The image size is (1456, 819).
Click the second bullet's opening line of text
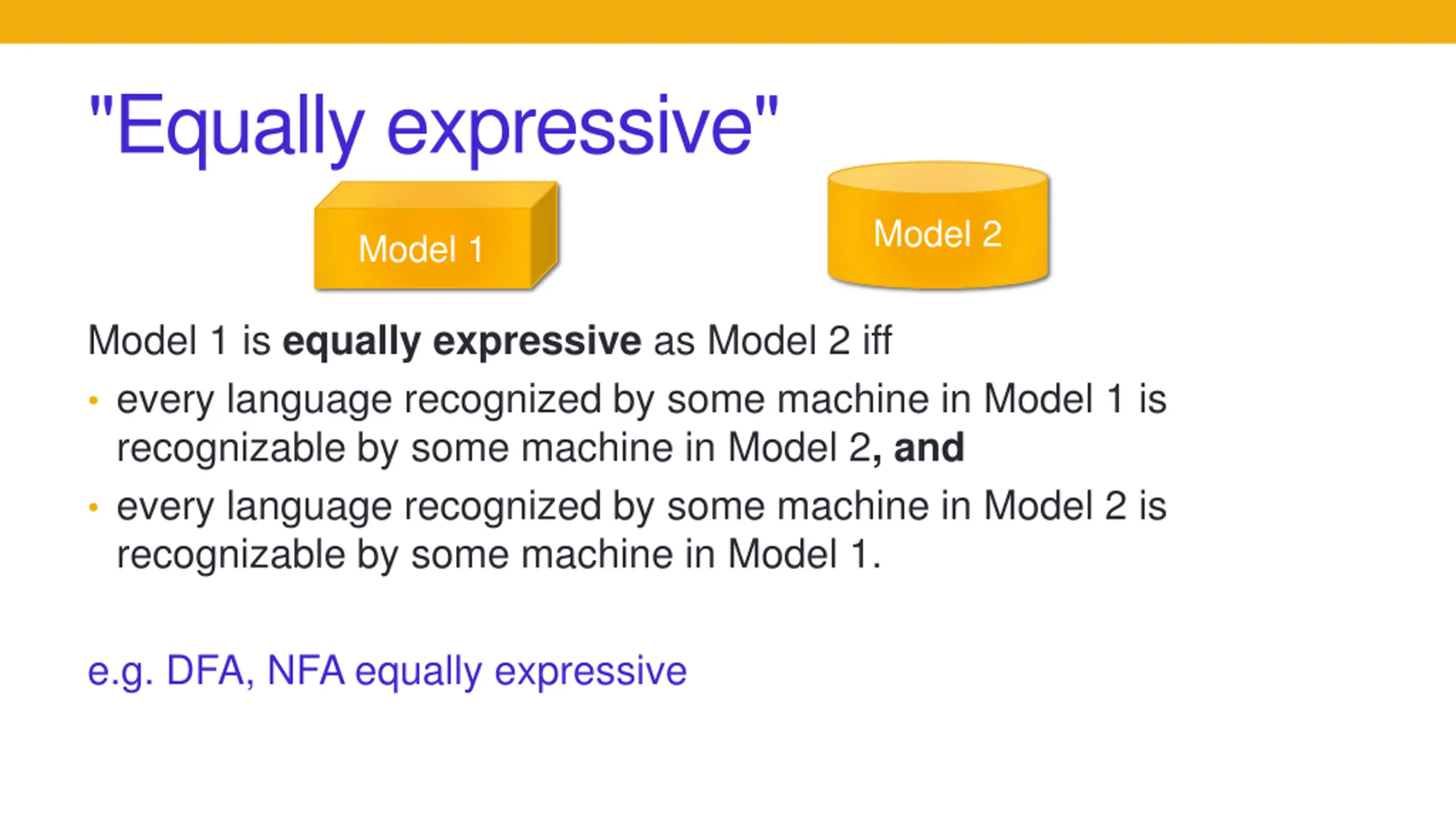642,507
